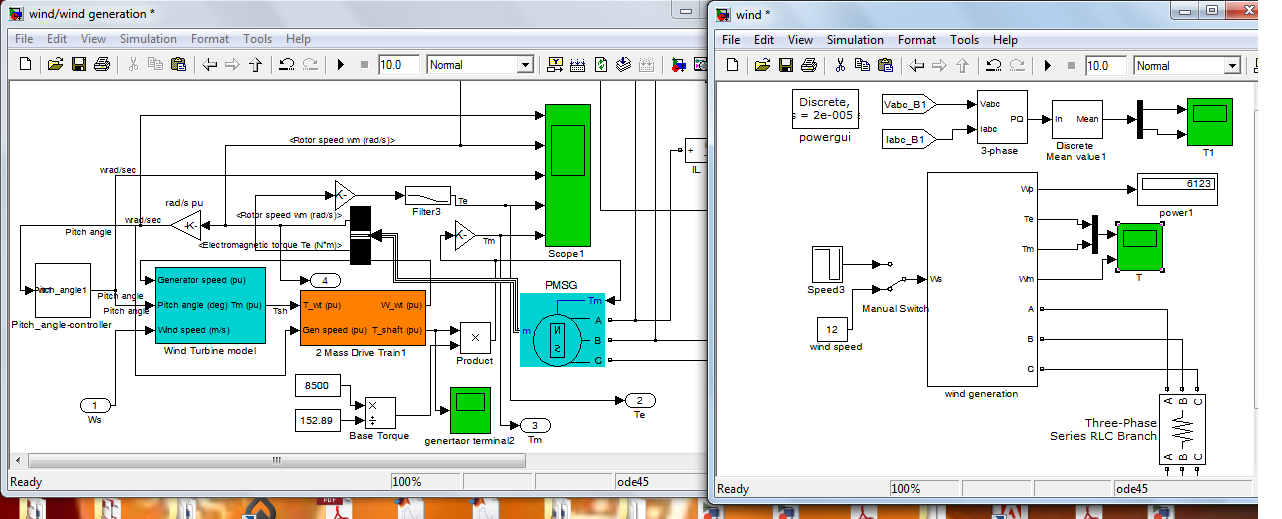Screen dimensions: 1282x519
Task: Select the constant block 8500
Action: point(318,385)
